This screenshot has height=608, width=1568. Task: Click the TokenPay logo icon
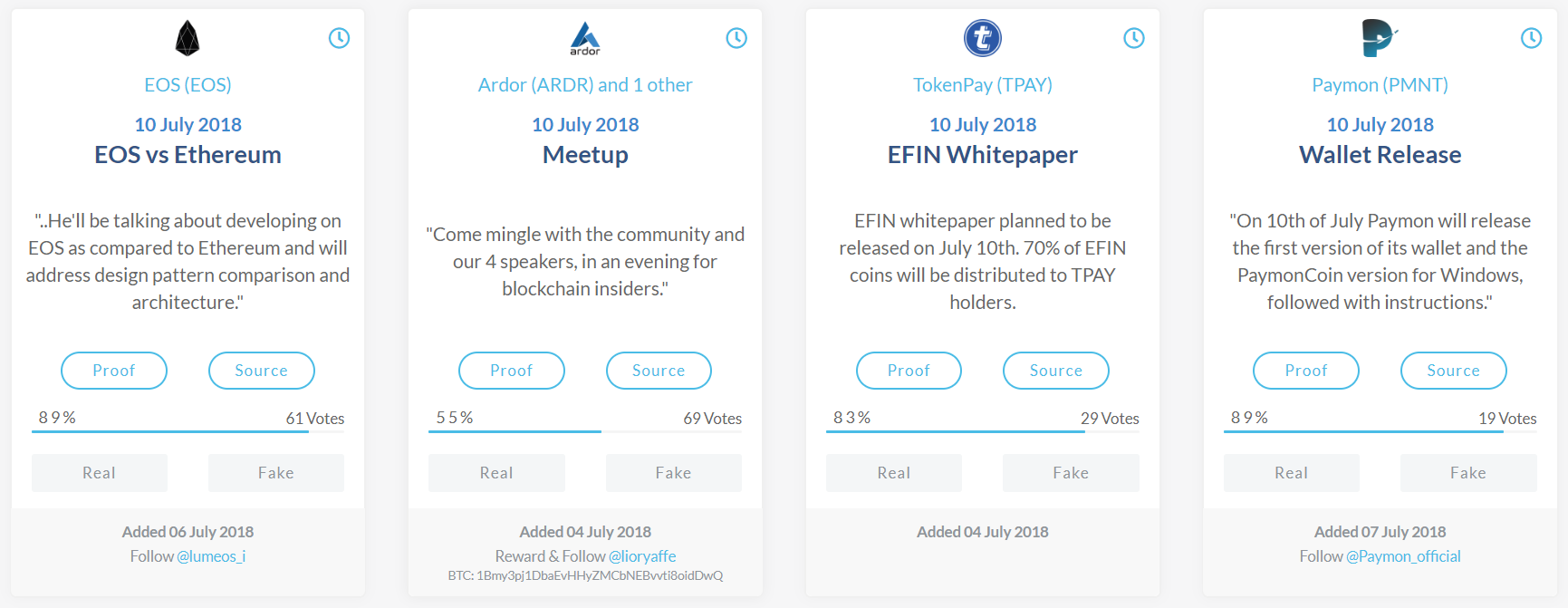pyautogui.click(x=983, y=38)
